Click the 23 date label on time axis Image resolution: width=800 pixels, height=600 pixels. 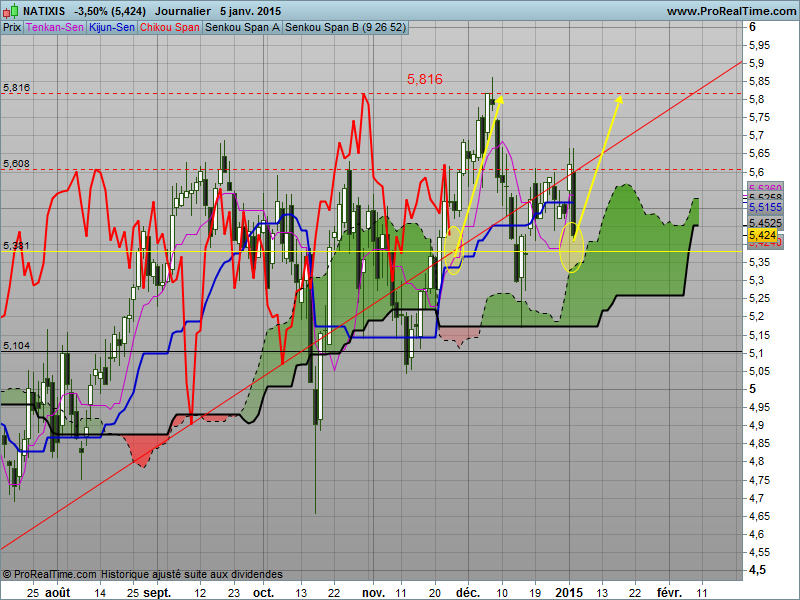pos(234,593)
